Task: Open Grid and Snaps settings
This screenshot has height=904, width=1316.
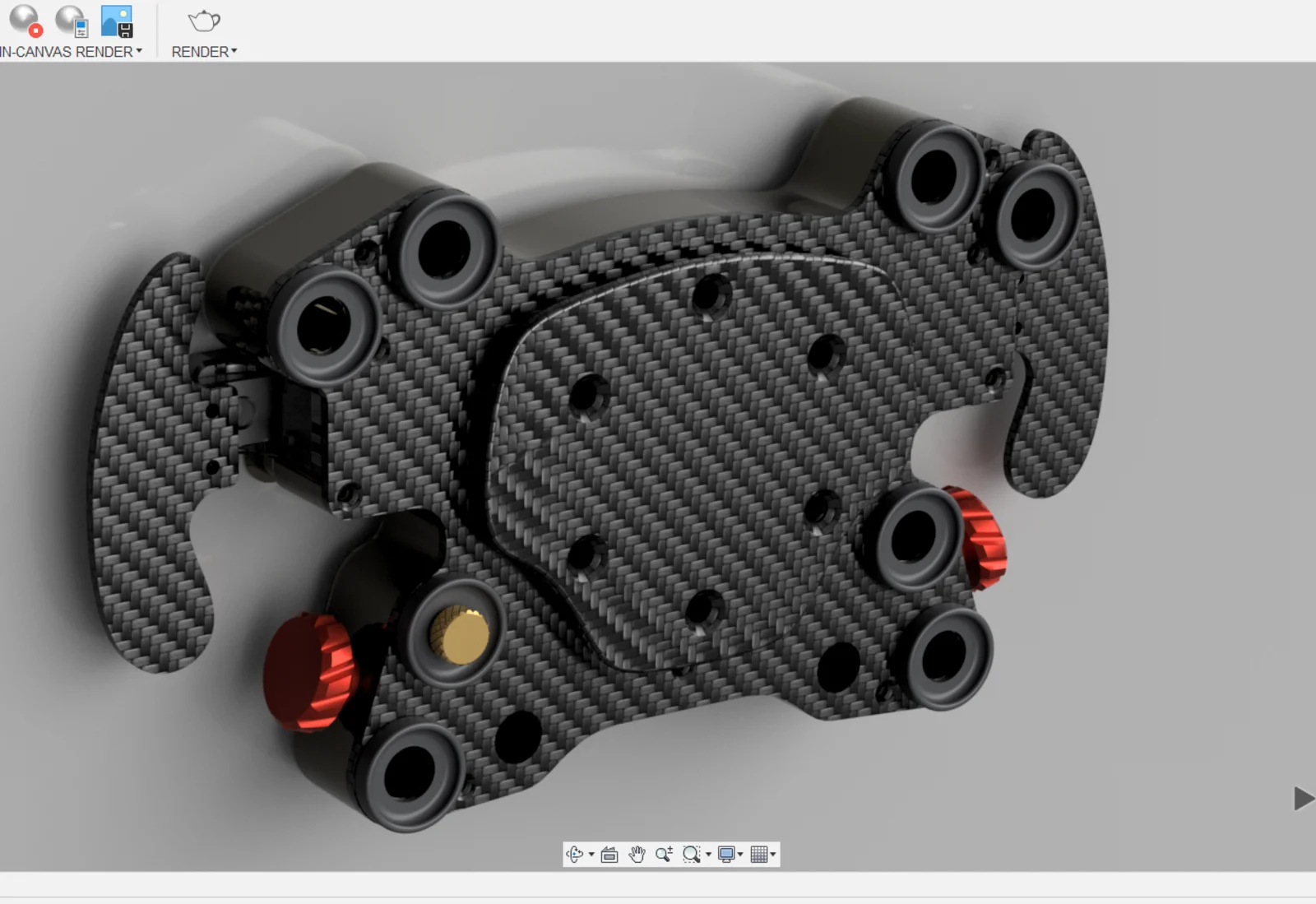Action: point(759,855)
